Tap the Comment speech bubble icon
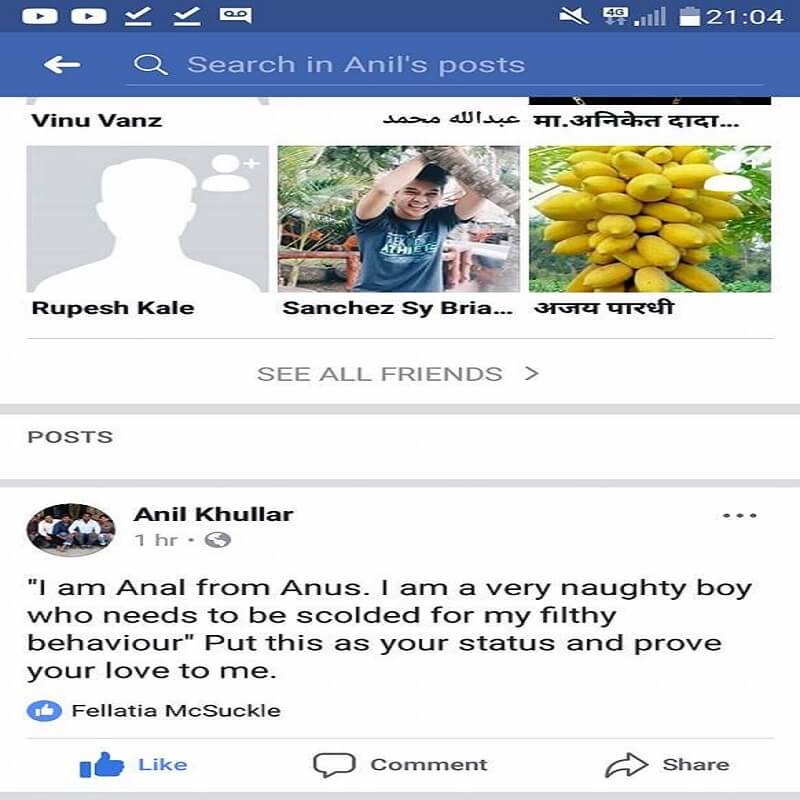The height and width of the screenshot is (800, 800). click(x=334, y=764)
